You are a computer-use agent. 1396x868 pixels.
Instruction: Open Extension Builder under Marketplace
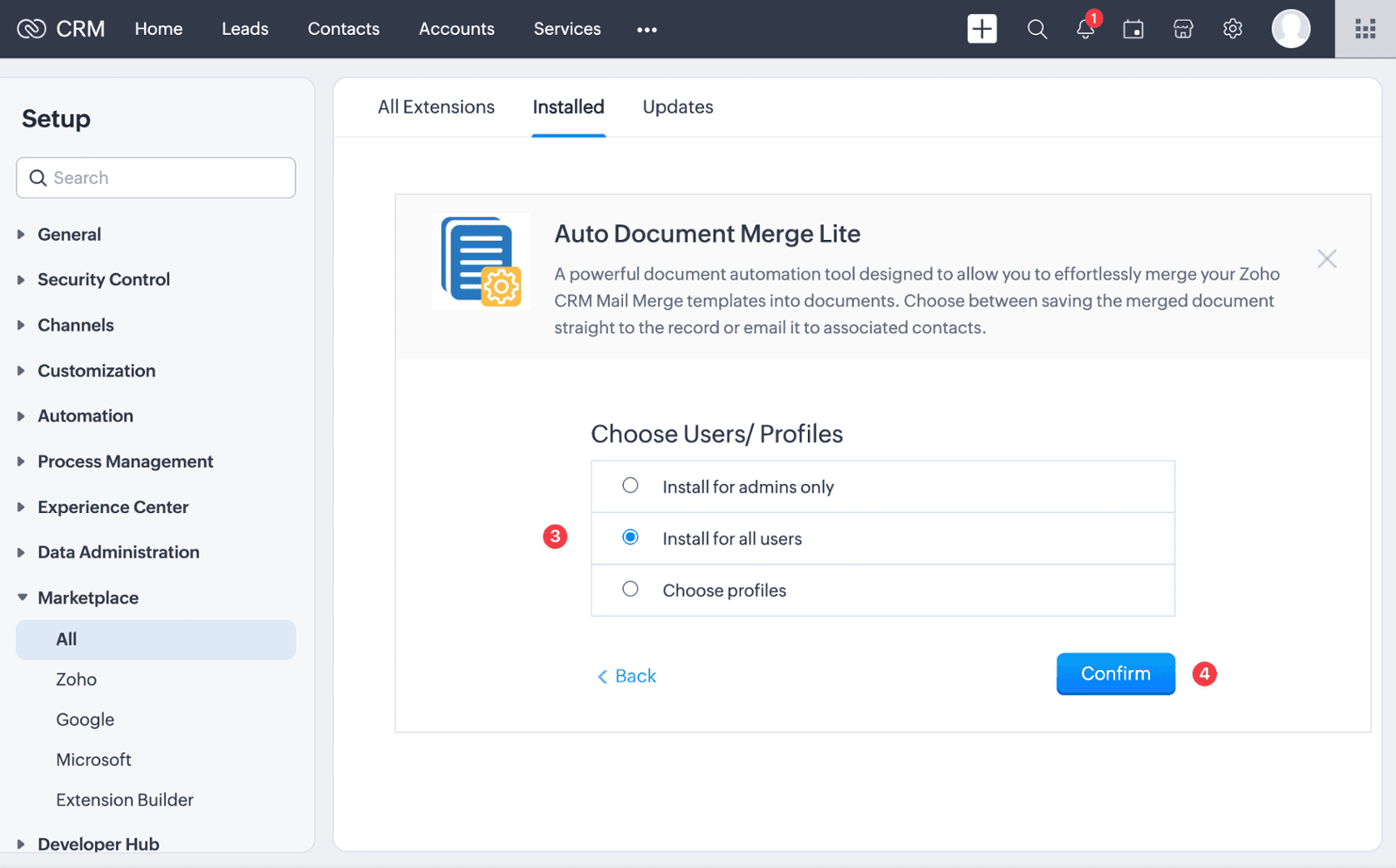click(x=125, y=800)
